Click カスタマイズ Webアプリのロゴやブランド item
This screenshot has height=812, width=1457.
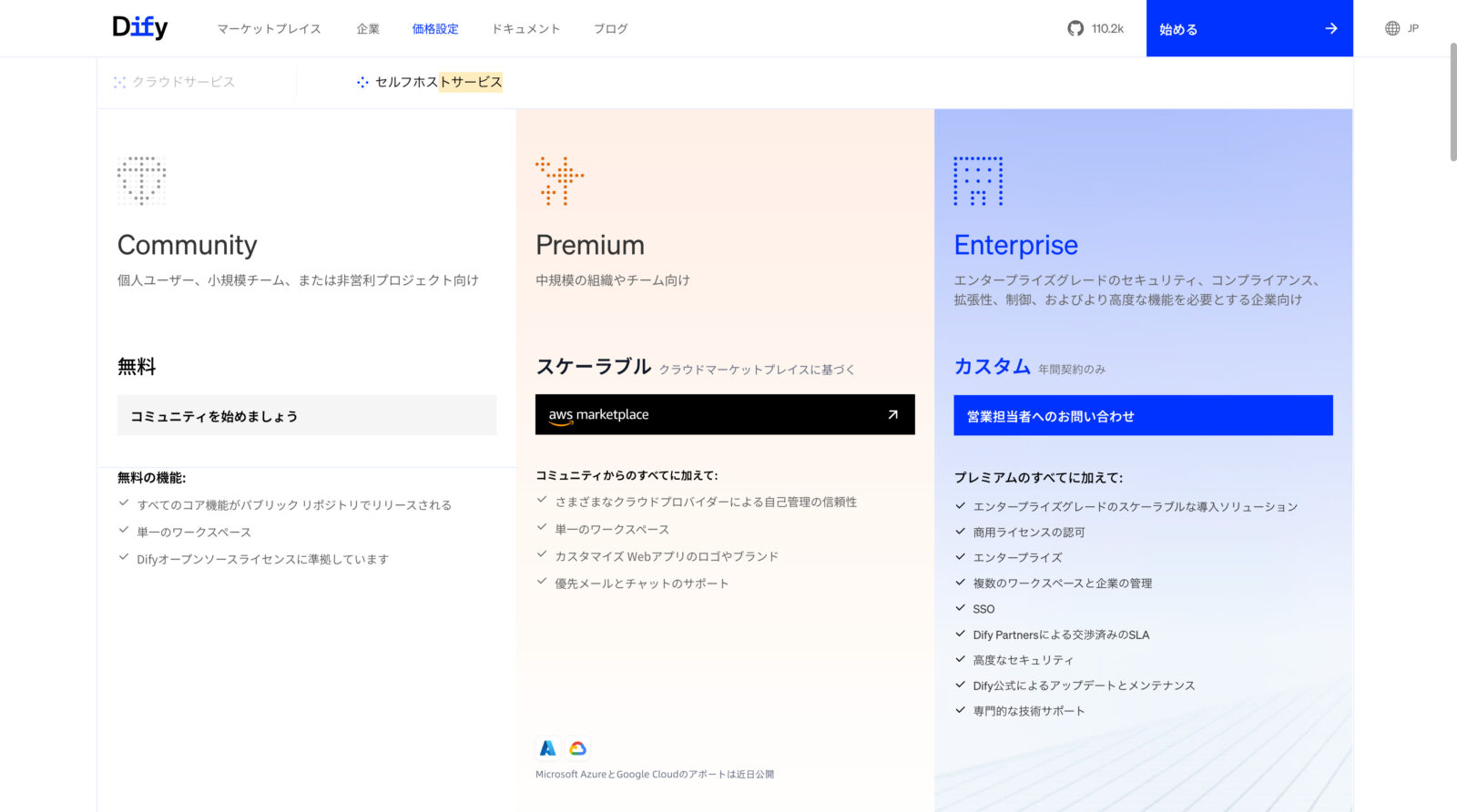click(667, 556)
